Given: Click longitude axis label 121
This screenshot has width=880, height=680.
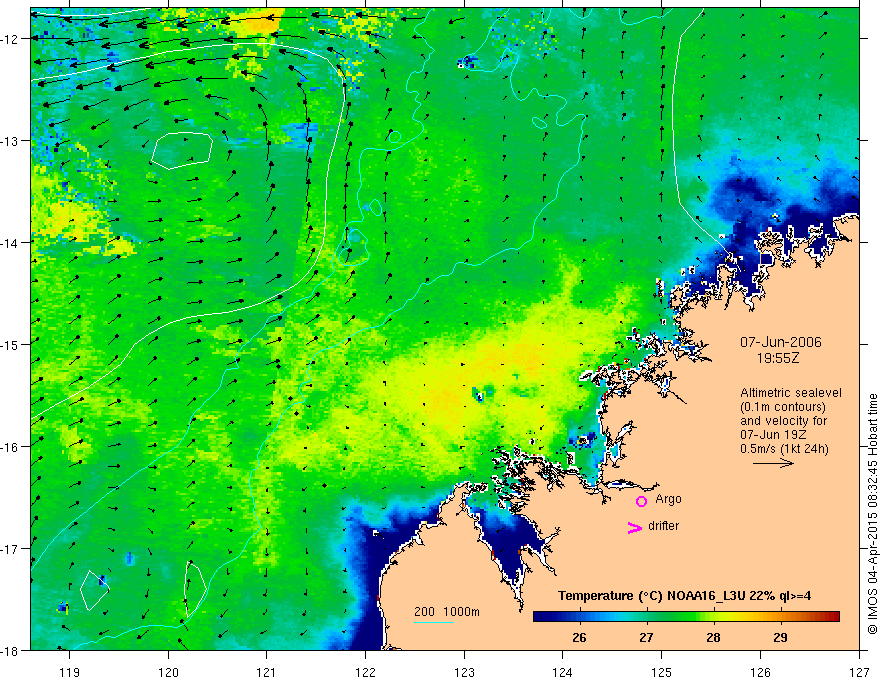Looking at the screenshot, I should pyautogui.click(x=267, y=672).
